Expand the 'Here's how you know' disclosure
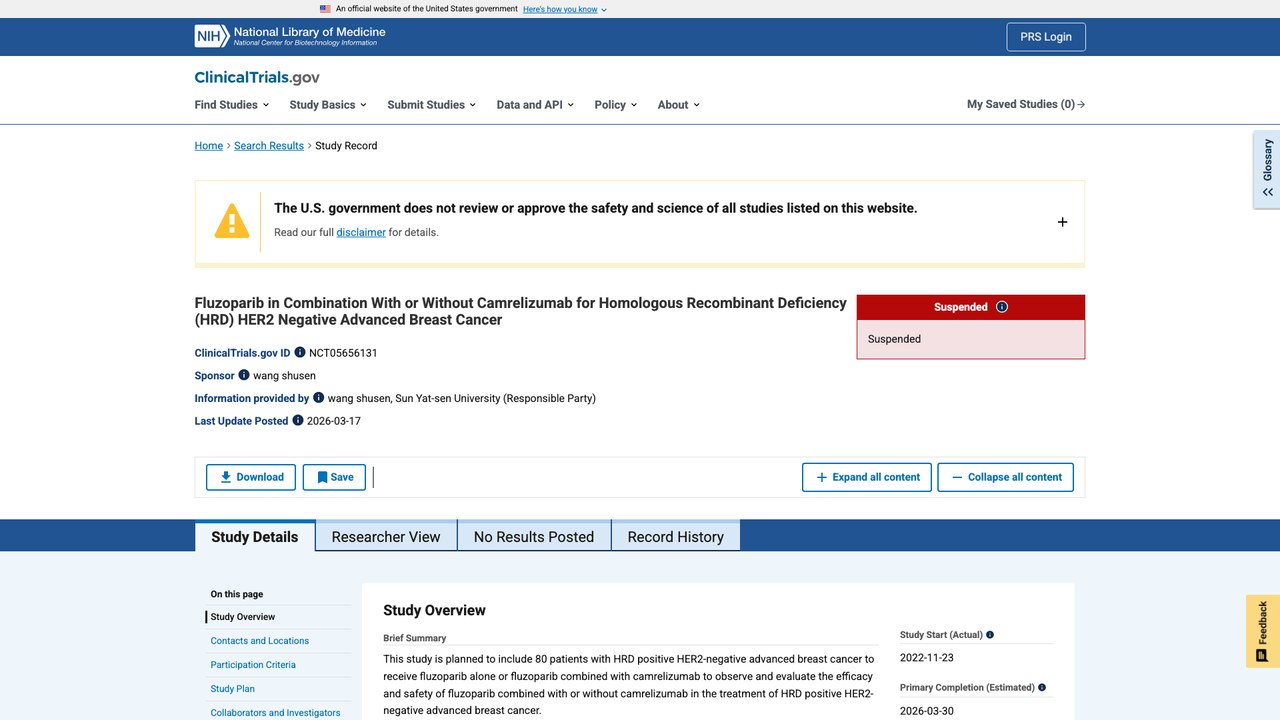 pyautogui.click(x=565, y=9)
